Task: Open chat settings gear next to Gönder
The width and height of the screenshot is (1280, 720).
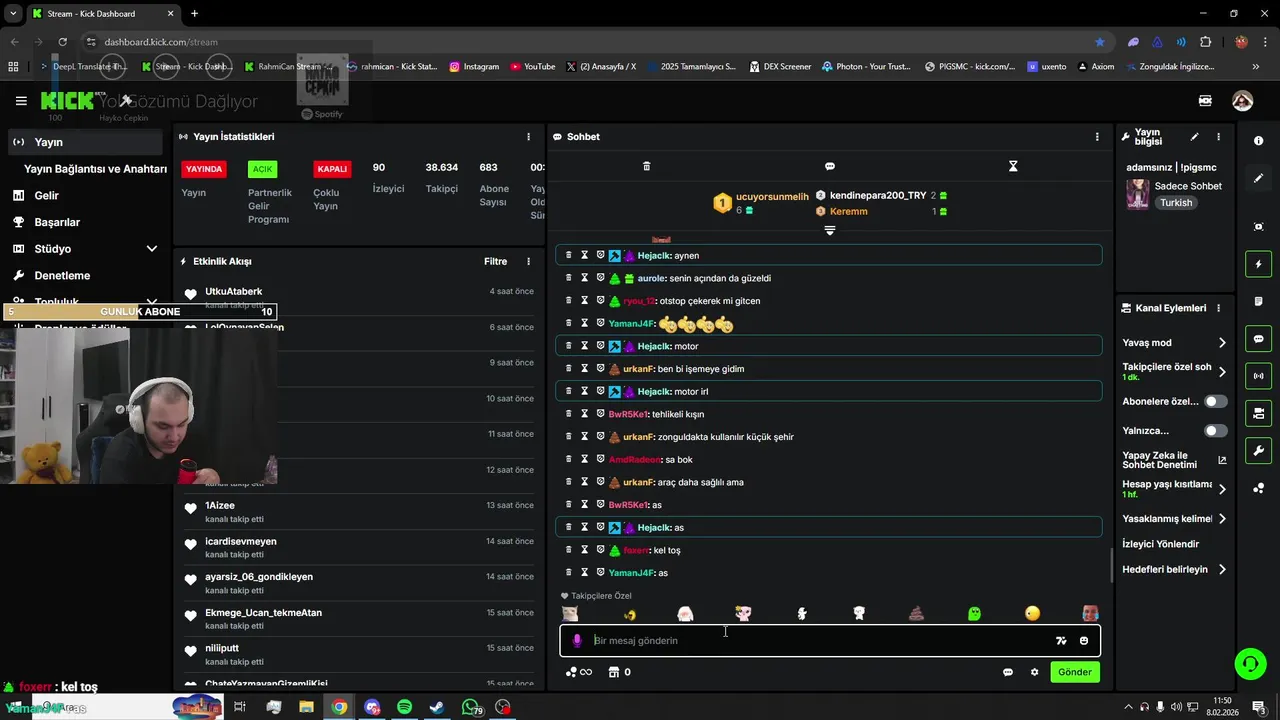Action: (x=1035, y=672)
